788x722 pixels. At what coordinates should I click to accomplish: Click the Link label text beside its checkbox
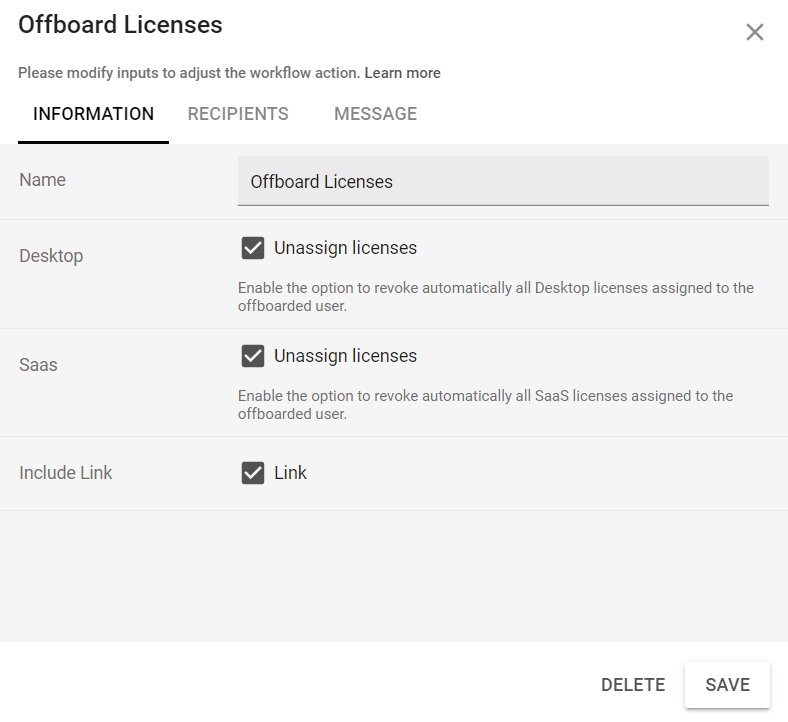290,473
